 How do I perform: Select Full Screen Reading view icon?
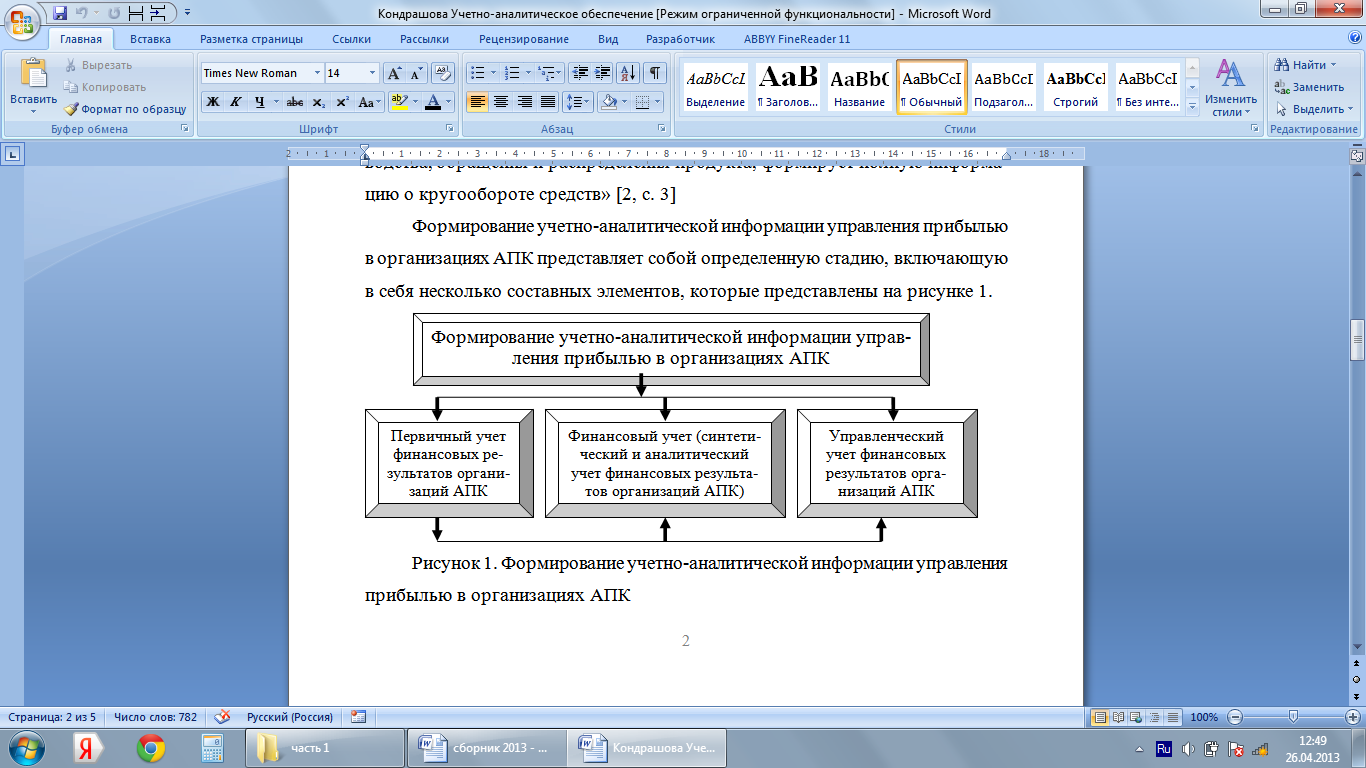[x=1118, y=717]
